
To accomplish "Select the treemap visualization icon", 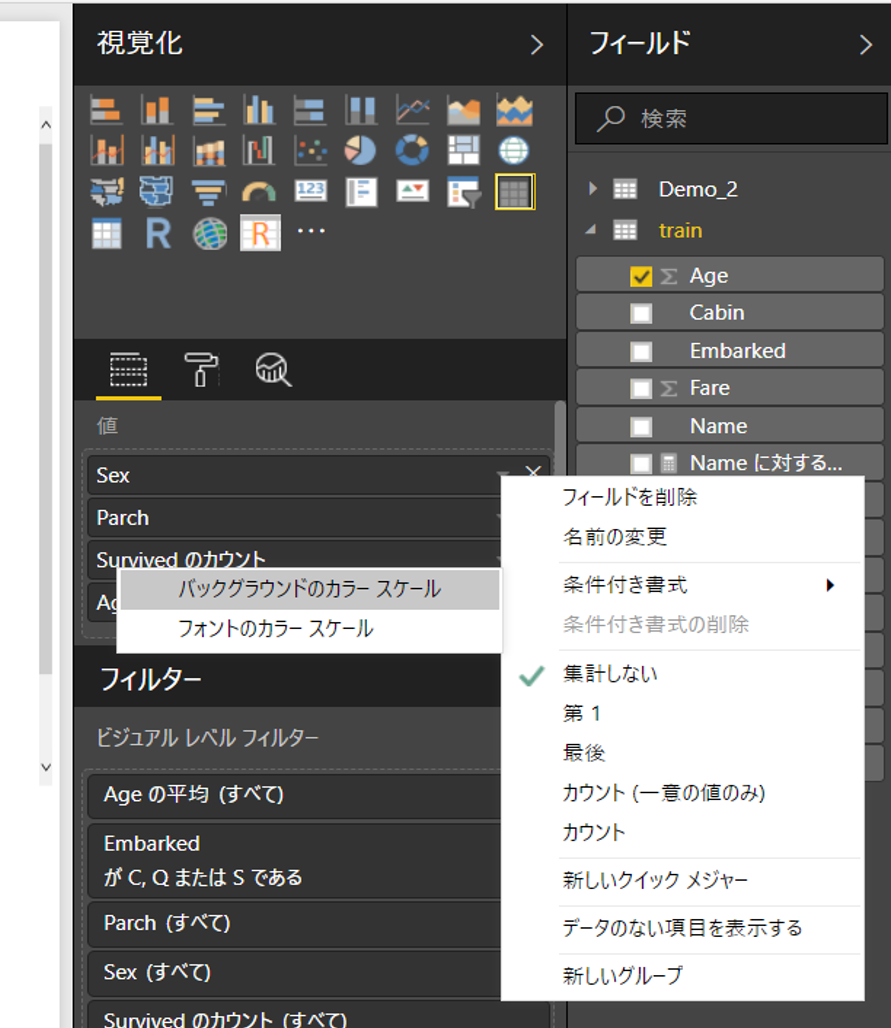I will coord(463,148).
